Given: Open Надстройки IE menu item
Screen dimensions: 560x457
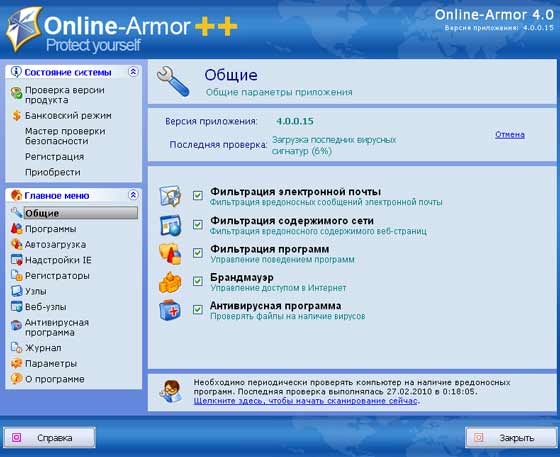Looking at the screenshot, I should pyautogui.click(x=58, y=260).
